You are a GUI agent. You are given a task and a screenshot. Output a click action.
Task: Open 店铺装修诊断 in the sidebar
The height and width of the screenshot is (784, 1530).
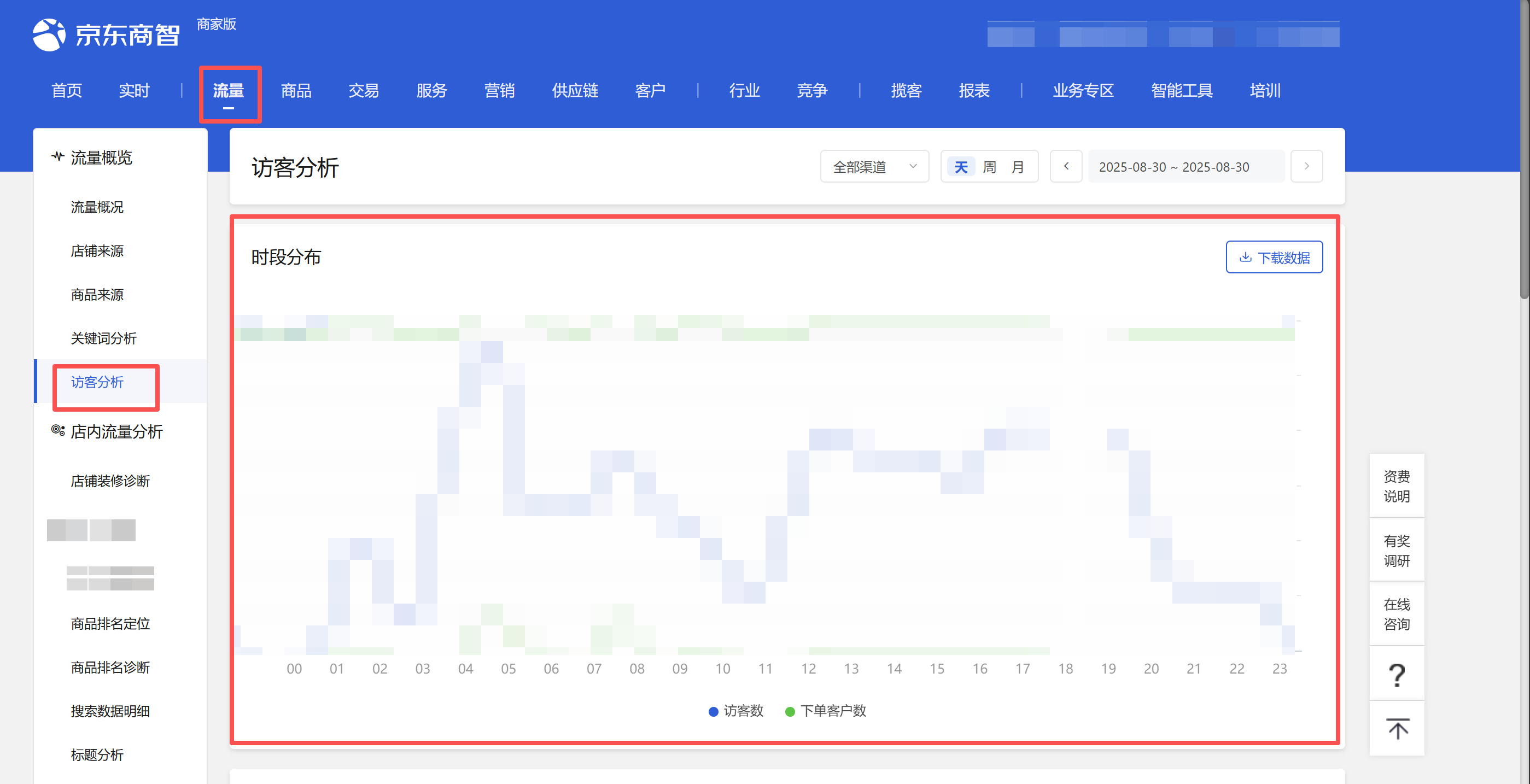click(110, 481)
